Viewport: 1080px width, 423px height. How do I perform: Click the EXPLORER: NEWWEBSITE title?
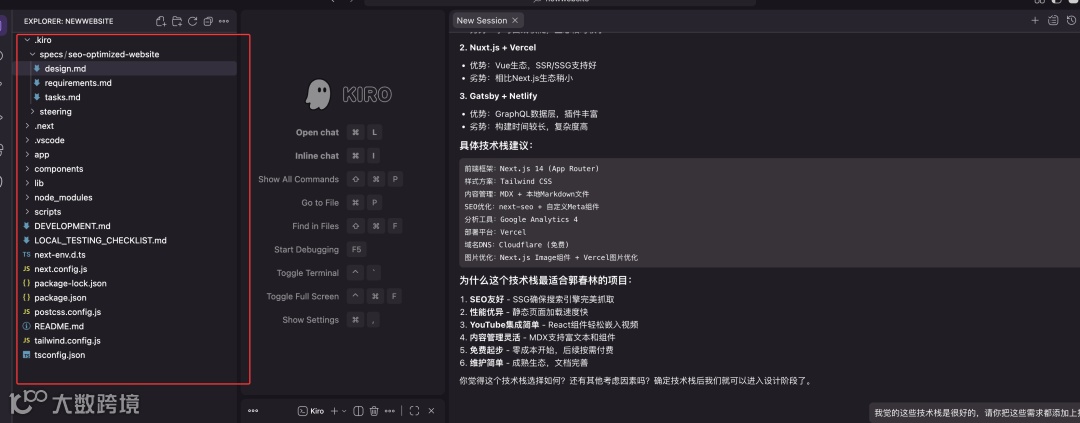tap(68, 21)
